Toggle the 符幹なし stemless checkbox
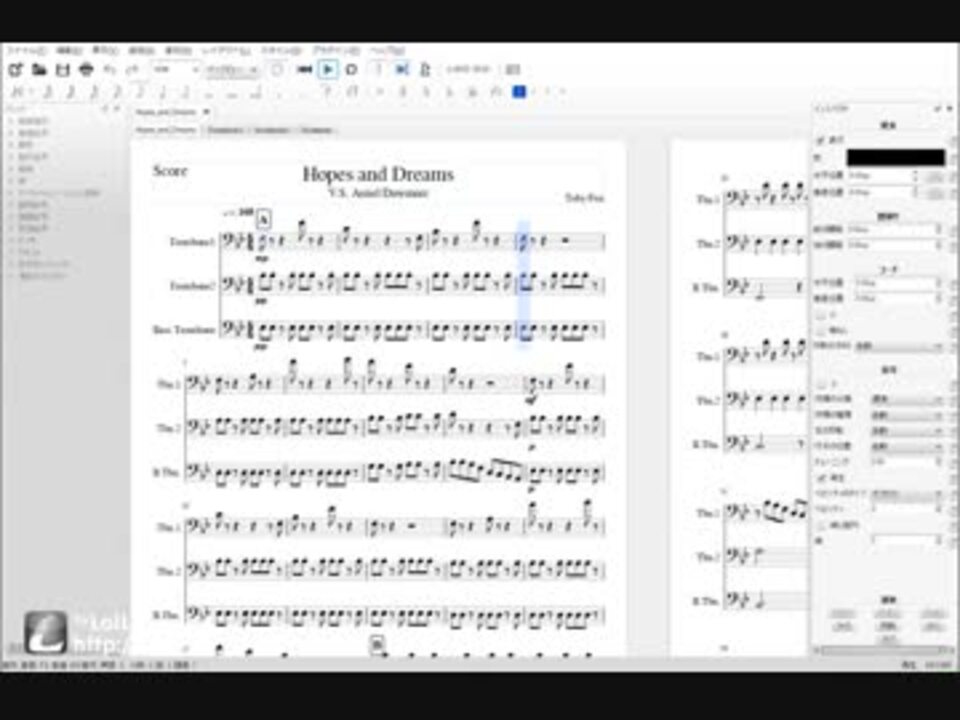Viewport: 960px width, 720px height. pyautogui.click(x=821, y=331)
